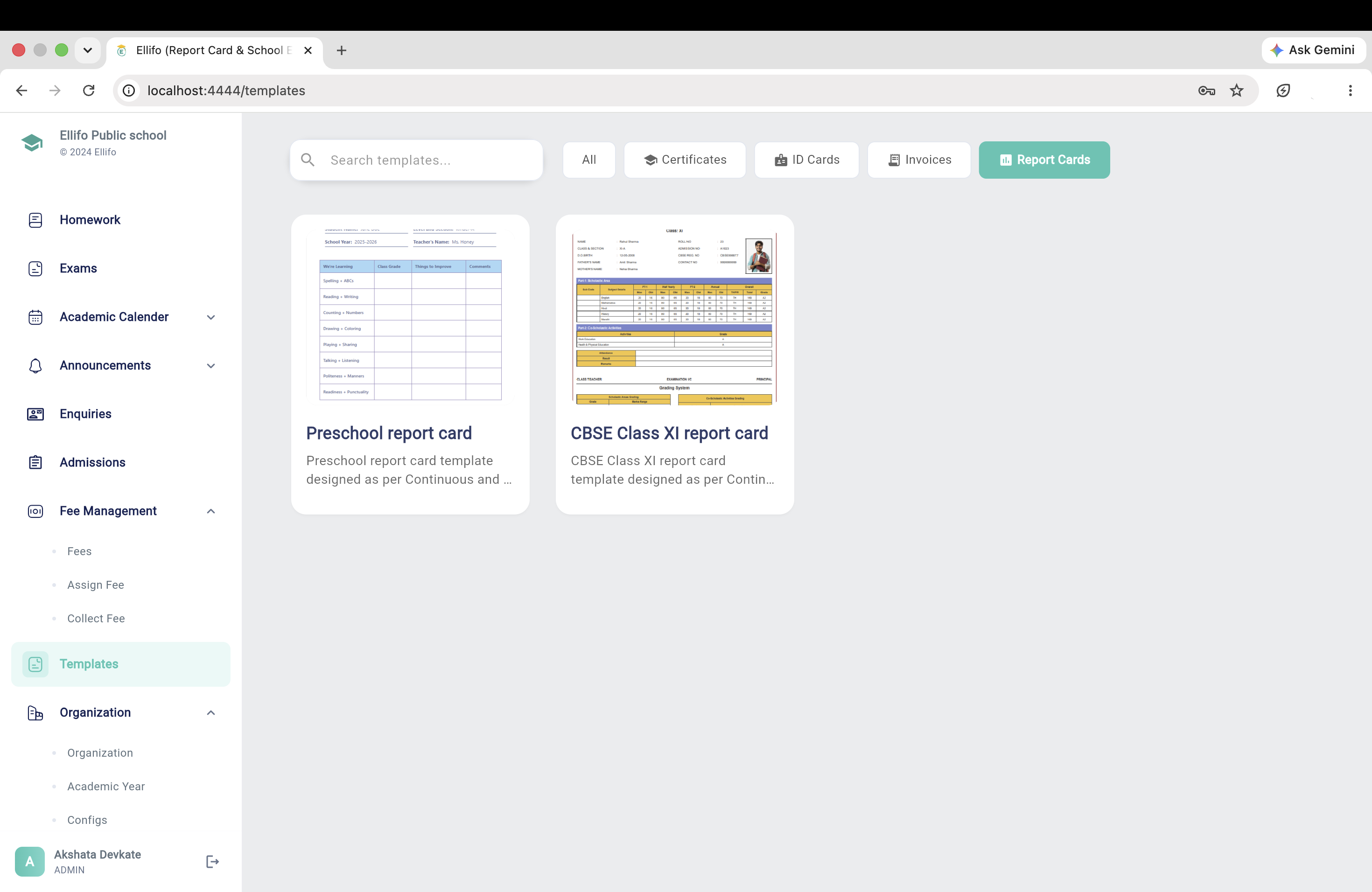
Task: Click the Announcements bell icon
Action: coord(35,365)
